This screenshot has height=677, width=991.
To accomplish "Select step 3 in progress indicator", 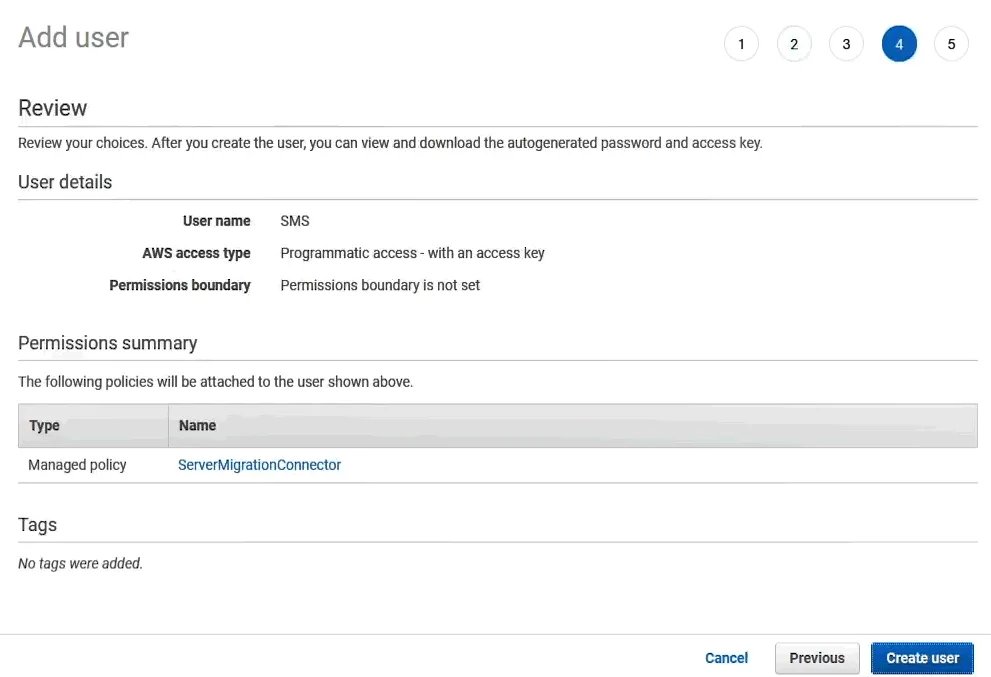I will coord(846,44).
